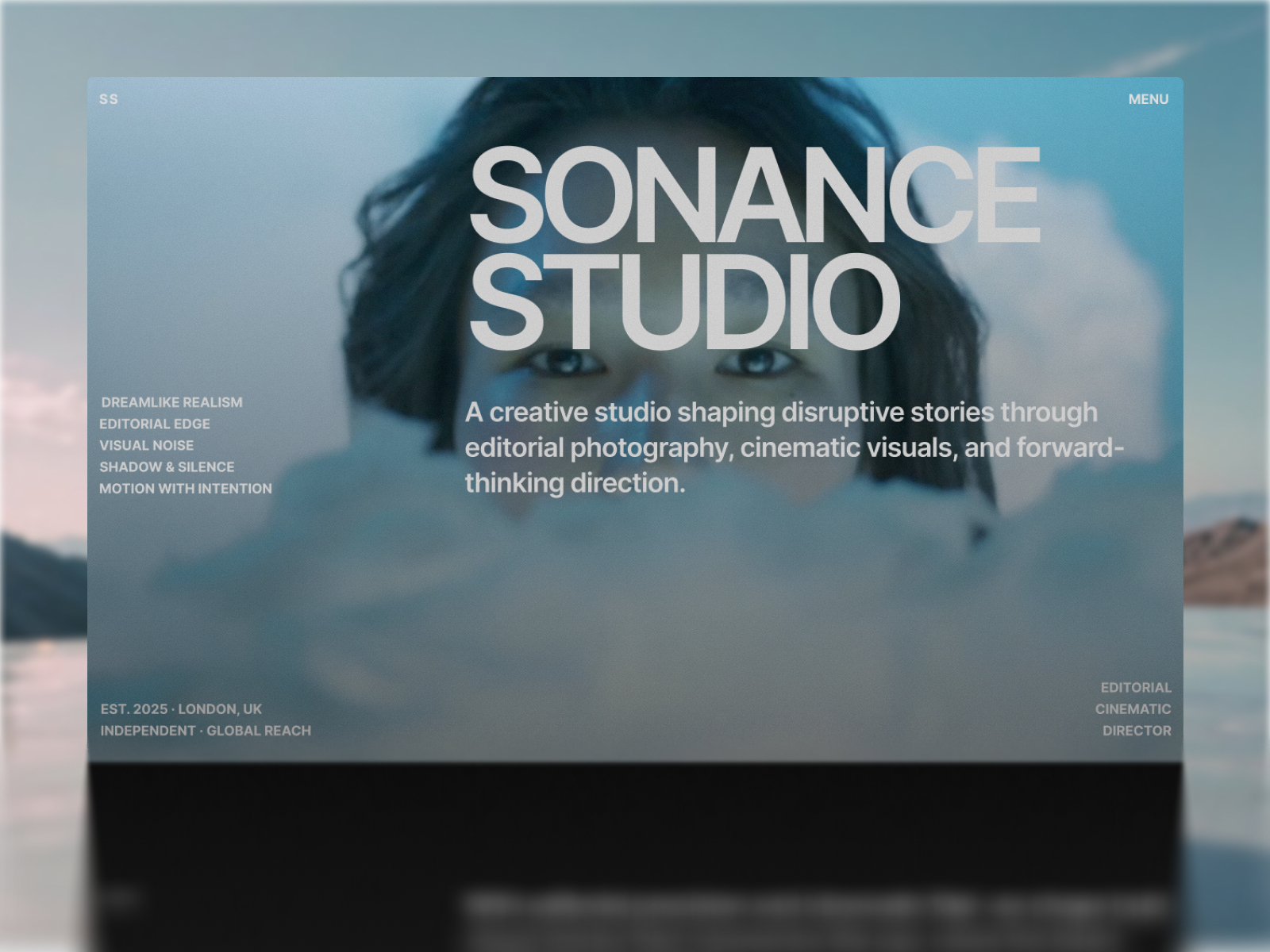
Task: Click MENU to reveal site navigation links
Action: (x=1149, y=98)
